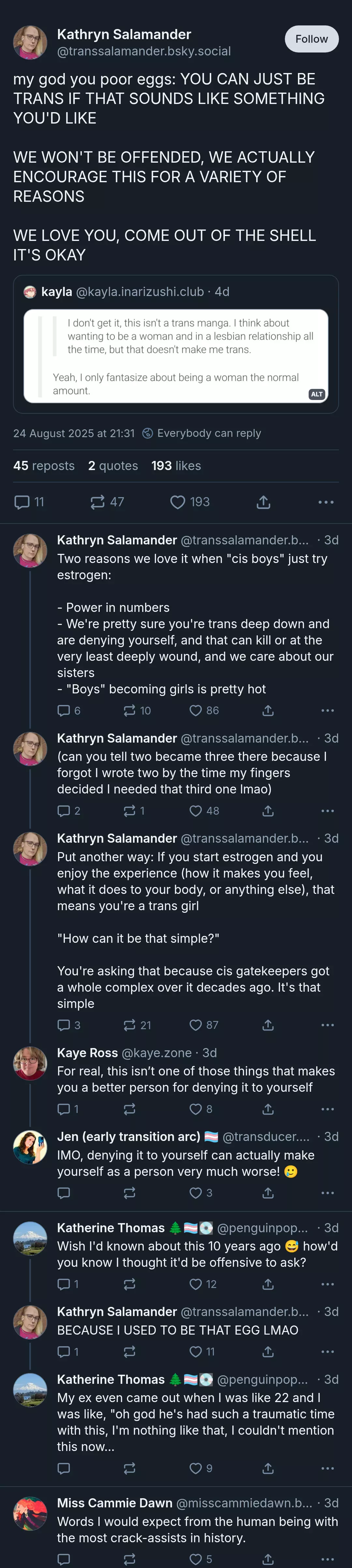Reply to Jen (early transition arc)'s comment
The height and width of the screenshot is (1568, 352).
click(x=63, y=1192)
